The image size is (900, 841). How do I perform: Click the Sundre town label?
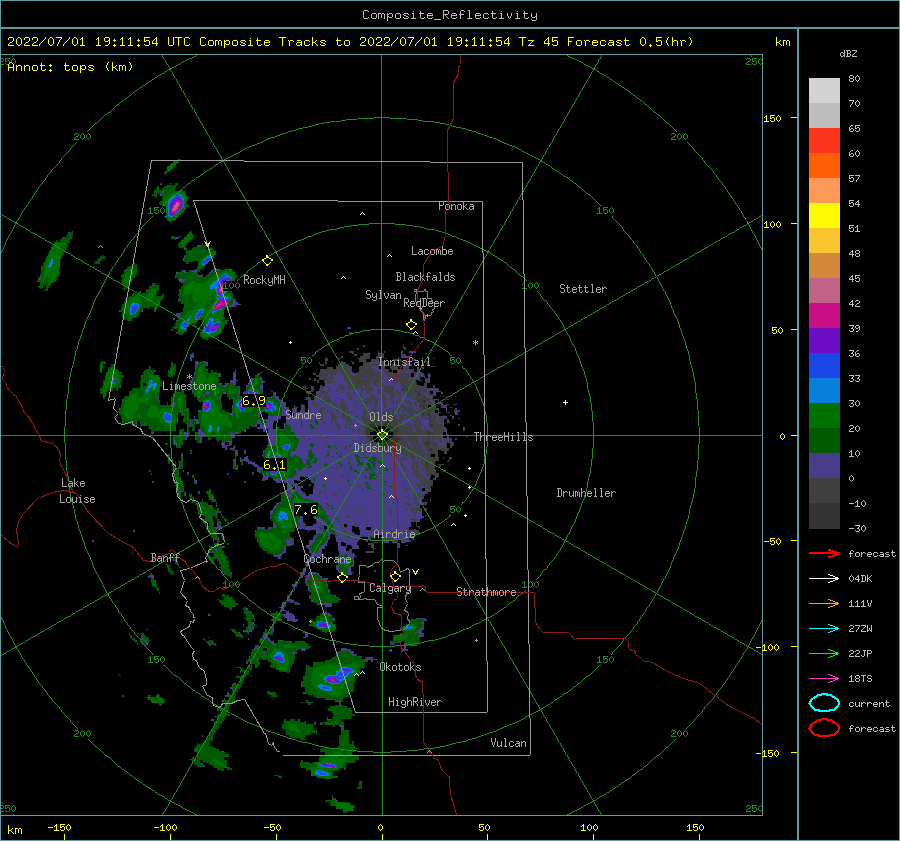(303, 415)
